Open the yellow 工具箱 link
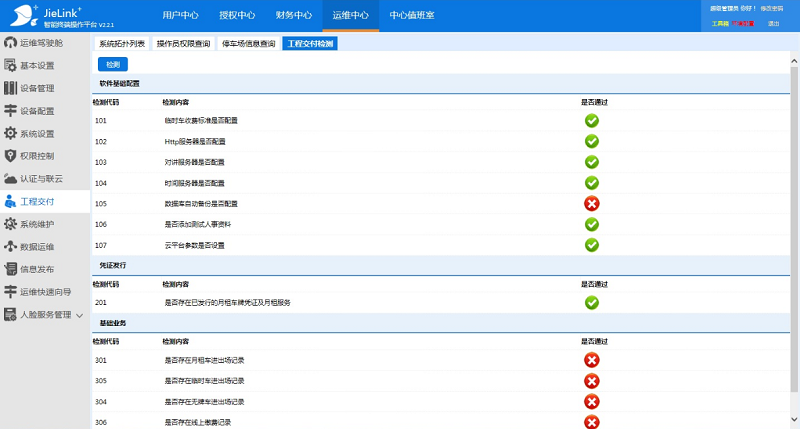Viewport: 800px width, 429px height. (x=720, y=23)
